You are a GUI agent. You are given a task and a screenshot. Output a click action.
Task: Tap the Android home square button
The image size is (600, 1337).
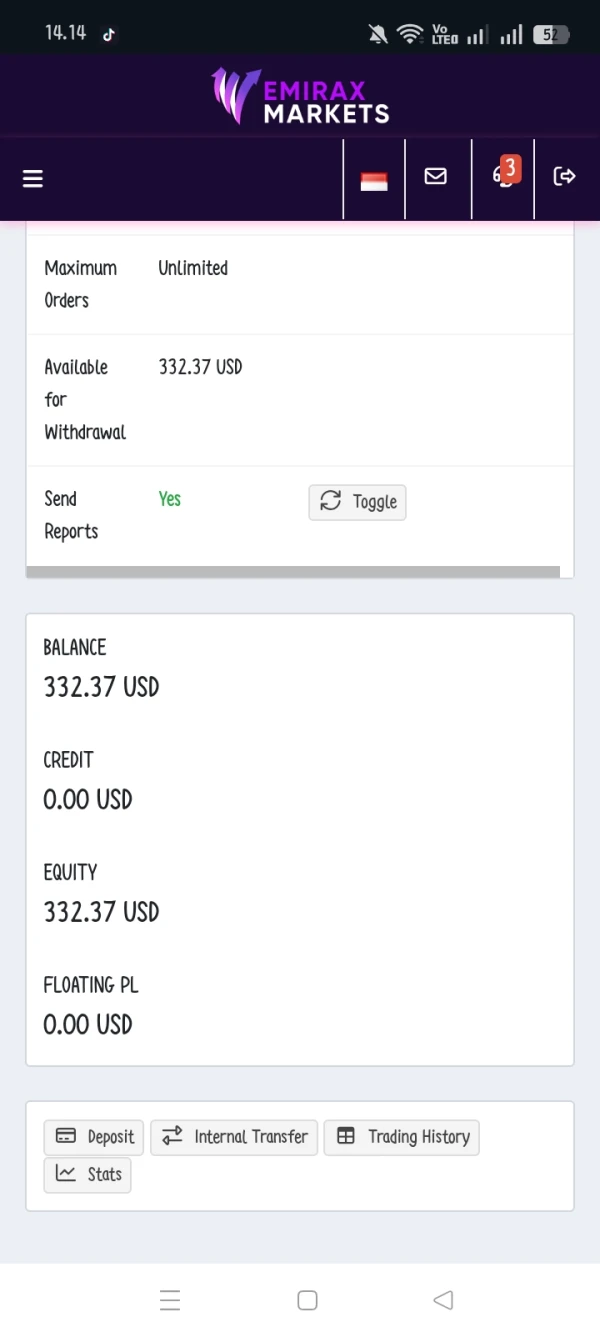tap(308, 1300)
